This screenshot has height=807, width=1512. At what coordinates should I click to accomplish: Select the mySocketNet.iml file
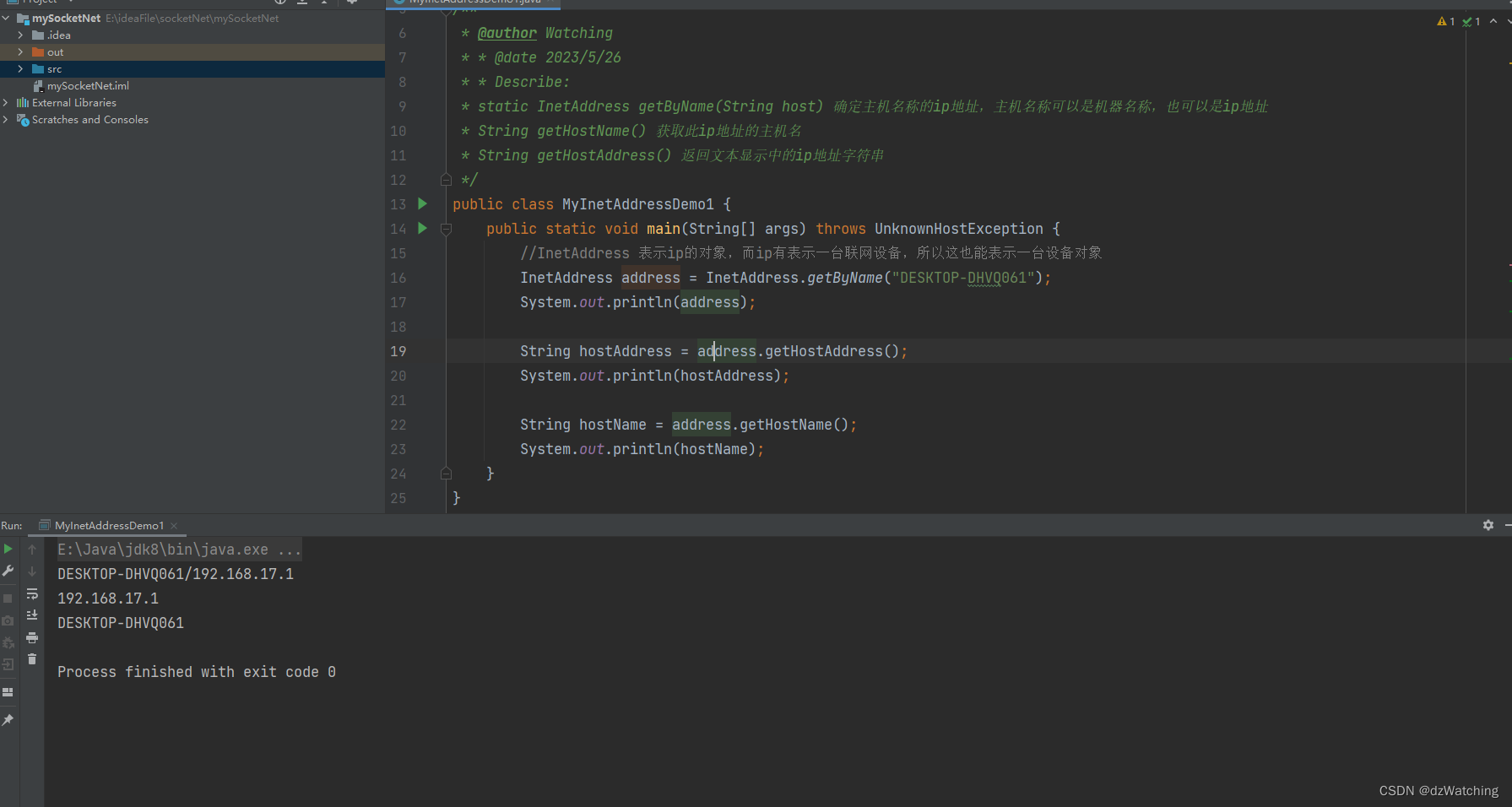click(x=88, y=85)
